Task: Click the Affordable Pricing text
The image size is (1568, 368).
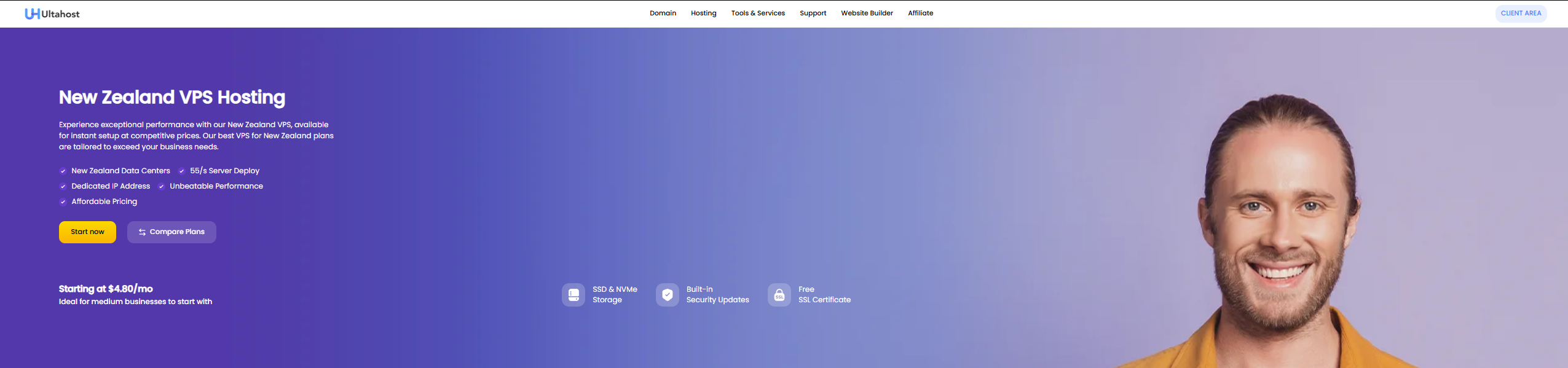Action: (104, 202)
